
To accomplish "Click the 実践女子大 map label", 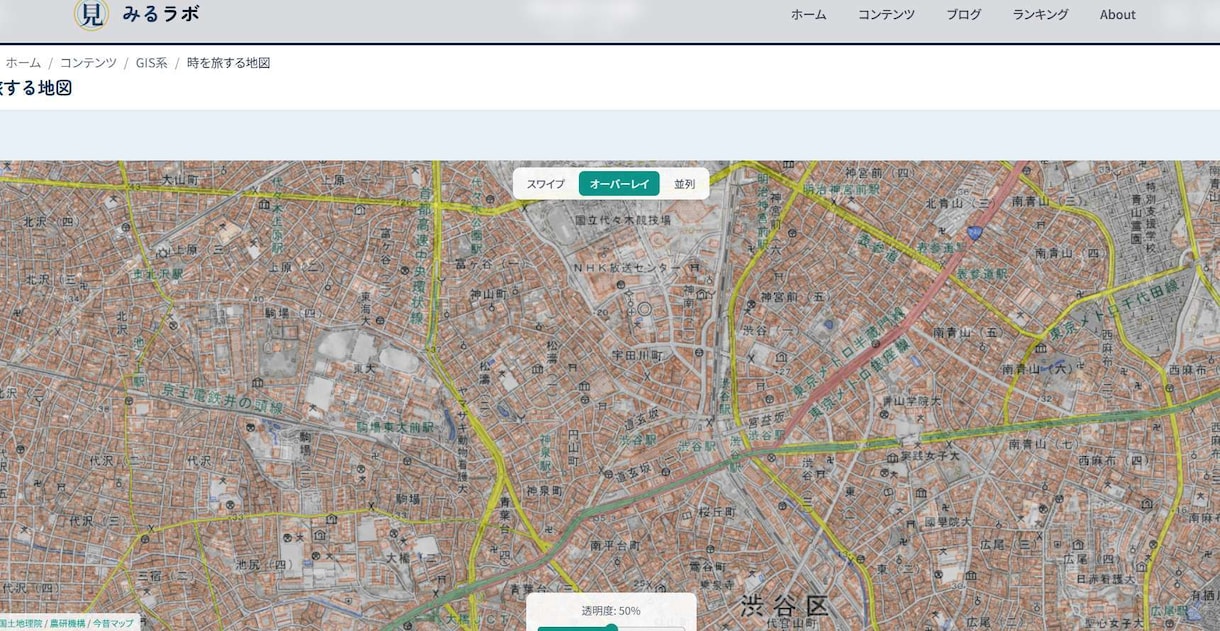I will click(x=930, y=455).
